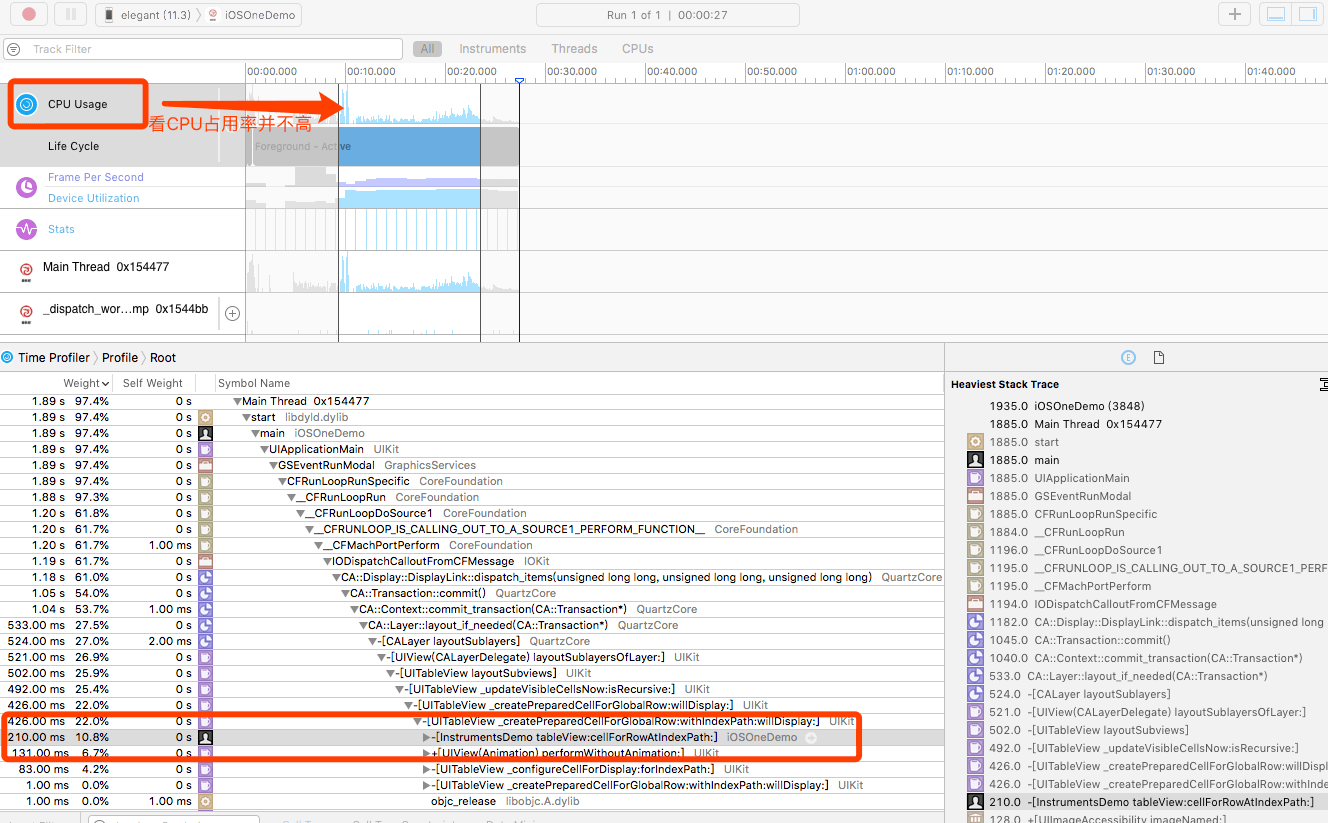Click the Track Filter input field
Image resolution: width=1328 pixels, height=823 pixels.
coord(210,49)
